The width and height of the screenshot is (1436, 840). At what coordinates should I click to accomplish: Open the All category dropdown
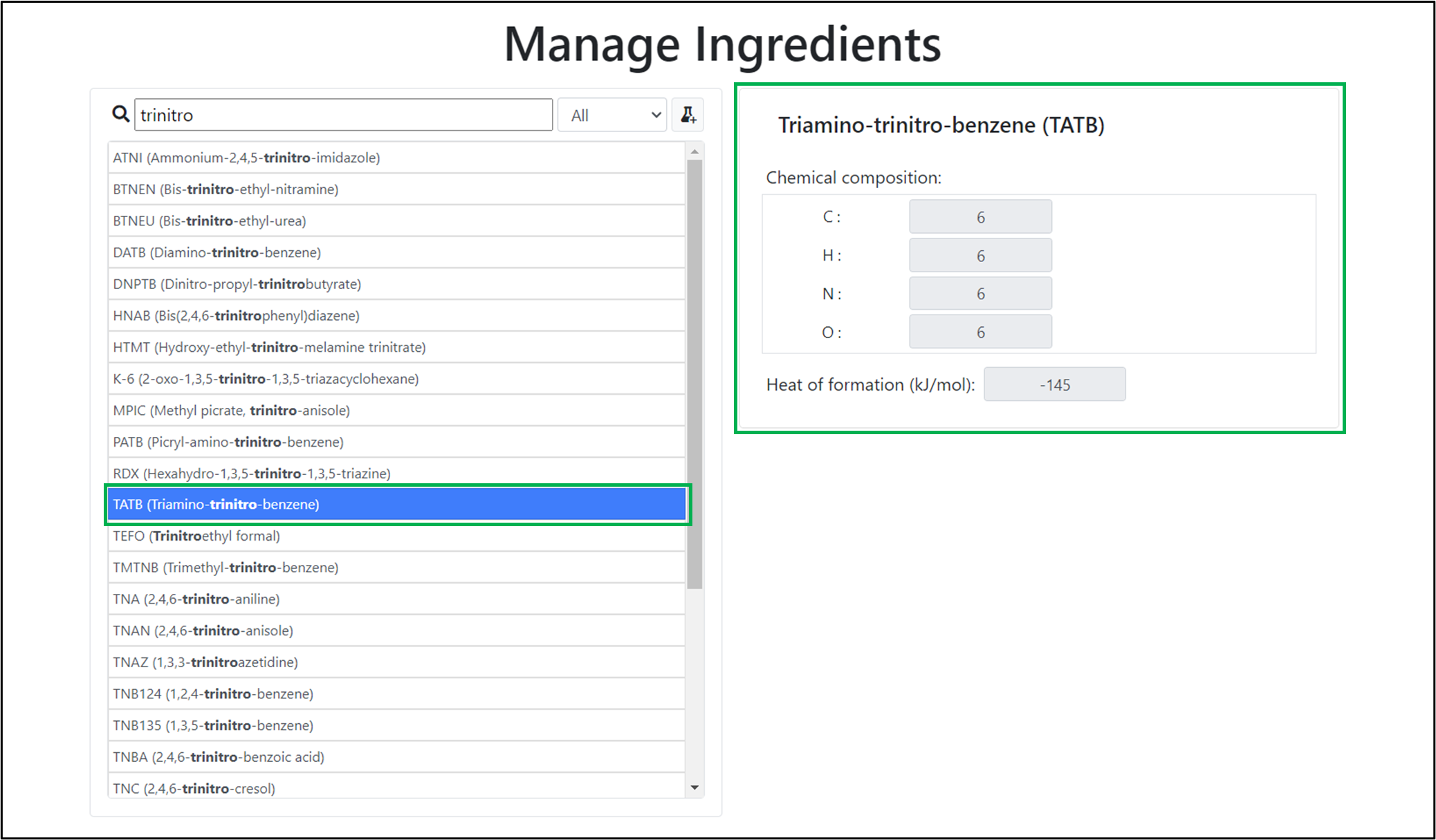(612, 115)
